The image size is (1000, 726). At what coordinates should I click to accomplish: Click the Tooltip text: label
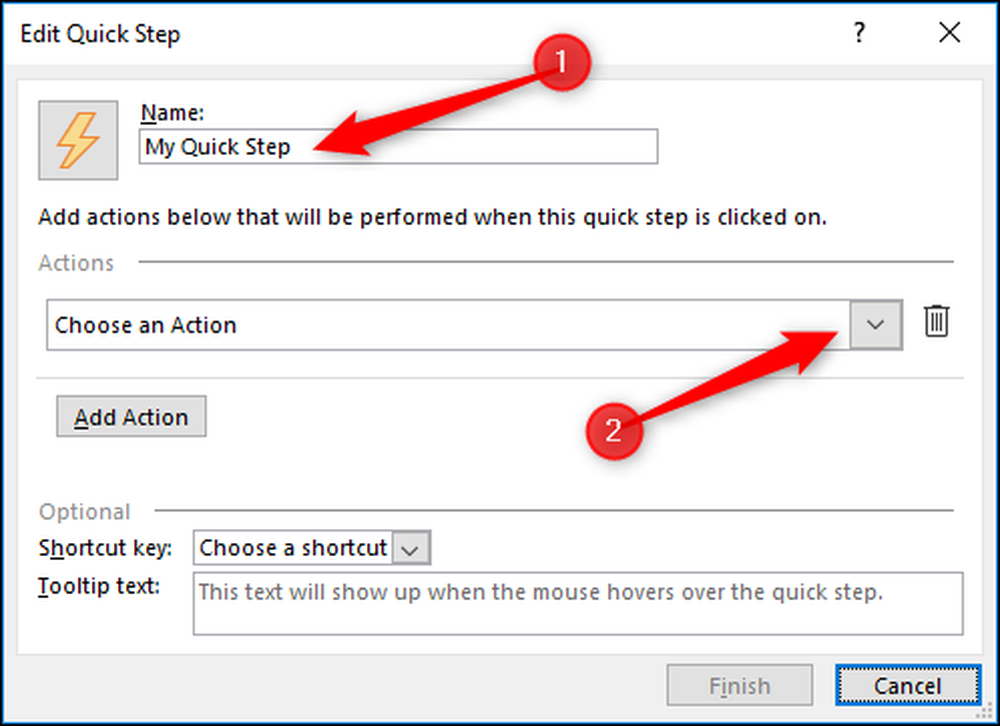[x=99, y=586]
